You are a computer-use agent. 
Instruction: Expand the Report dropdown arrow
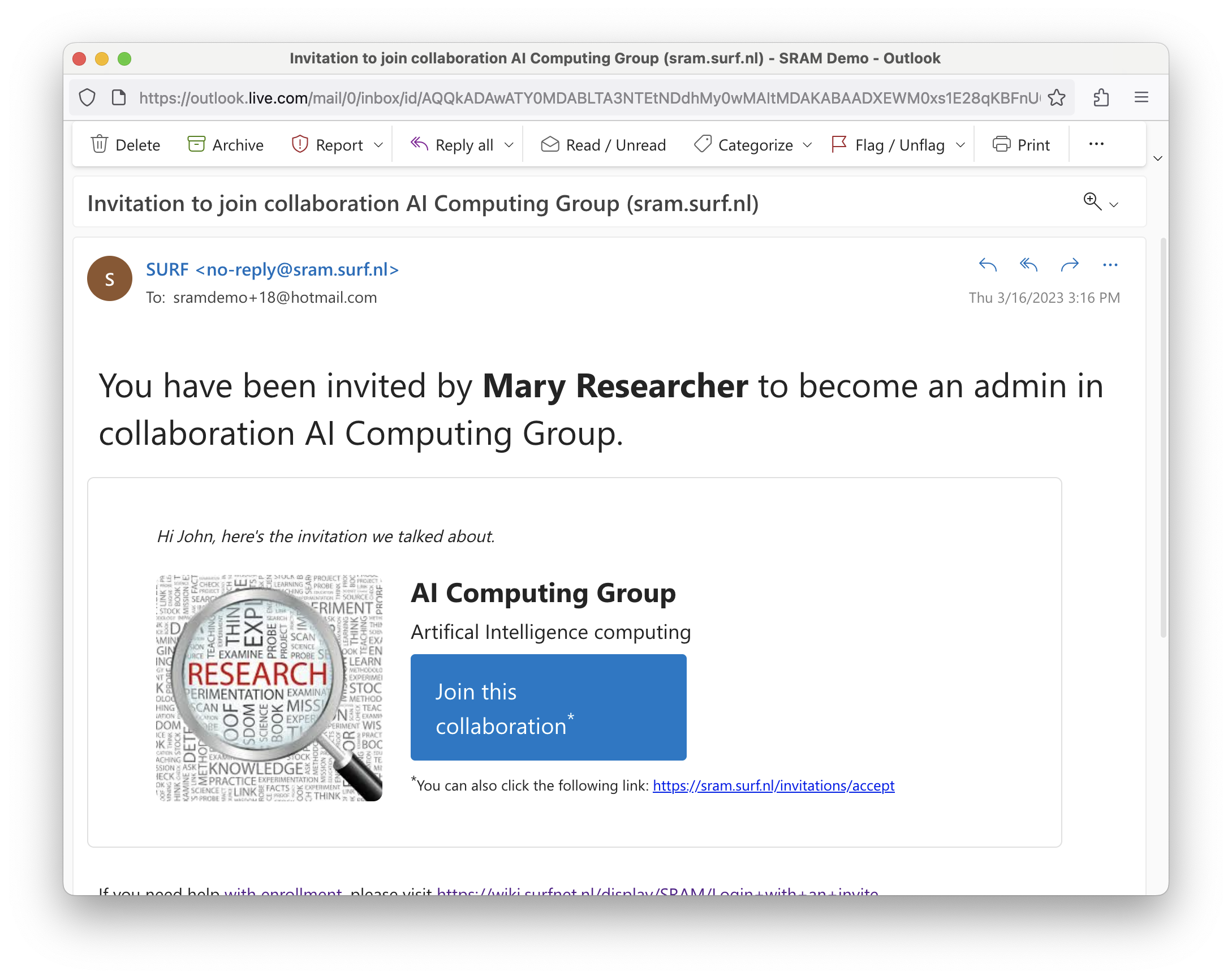(378, 145)
